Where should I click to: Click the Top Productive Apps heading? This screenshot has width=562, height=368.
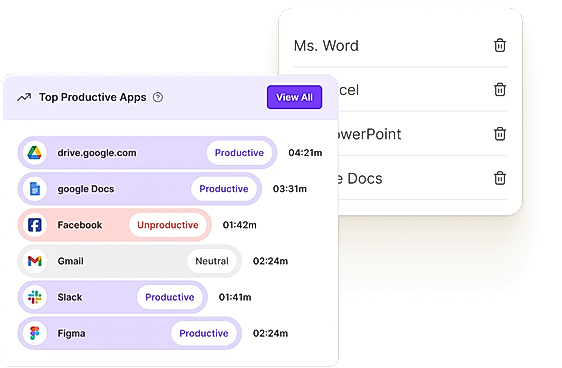coord(92,97)
